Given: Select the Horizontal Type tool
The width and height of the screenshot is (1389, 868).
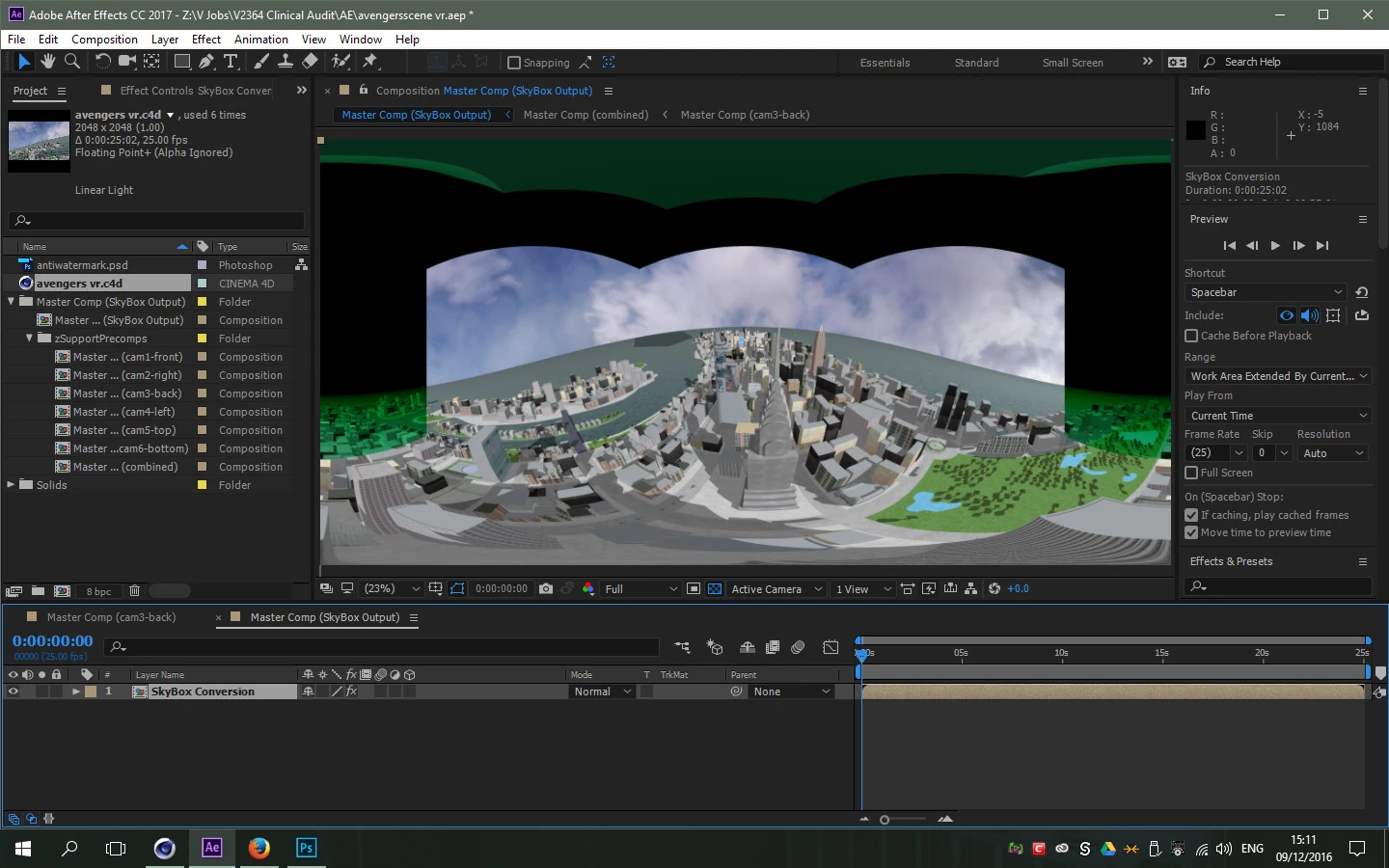Looking at the screenshot, I should click(231, 62).
